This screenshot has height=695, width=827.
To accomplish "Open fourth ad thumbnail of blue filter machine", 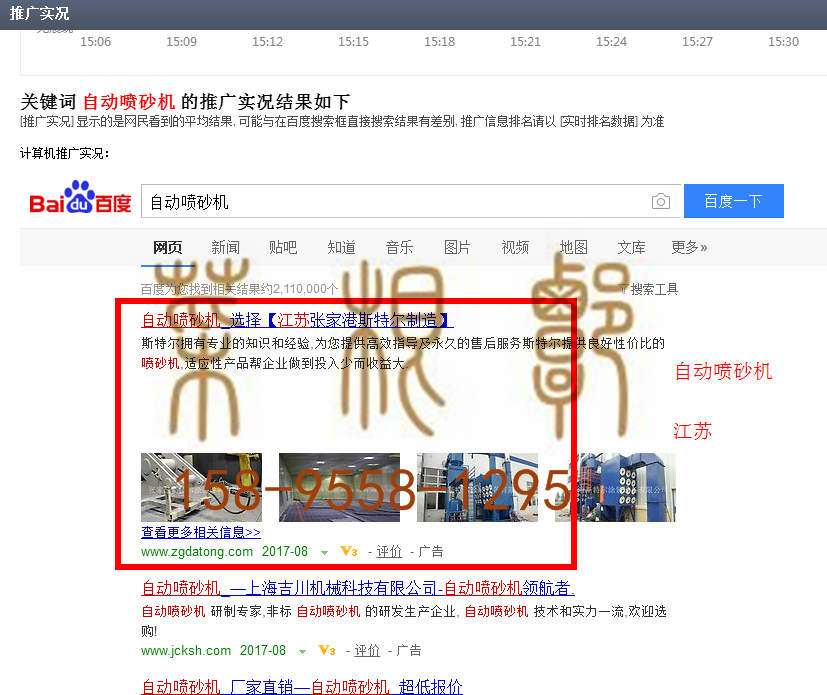I will pyautogui.click(x=616, y=487).
